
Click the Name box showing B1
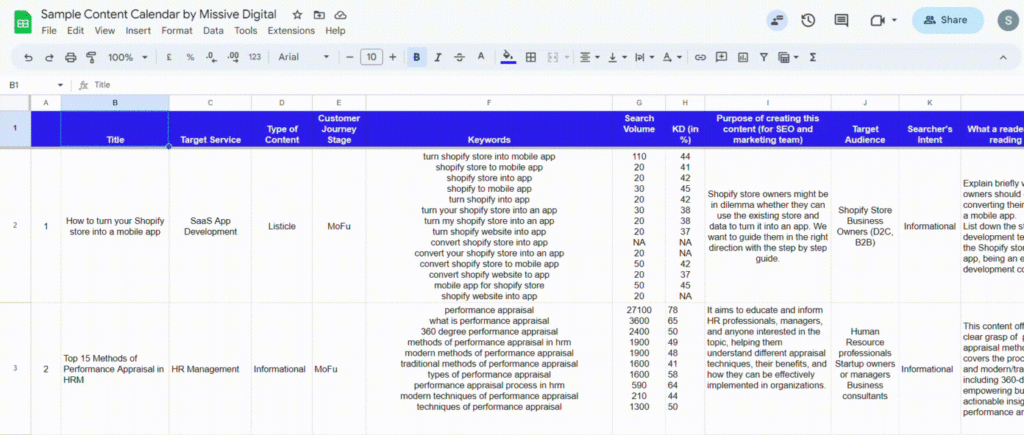click(30, 85)
